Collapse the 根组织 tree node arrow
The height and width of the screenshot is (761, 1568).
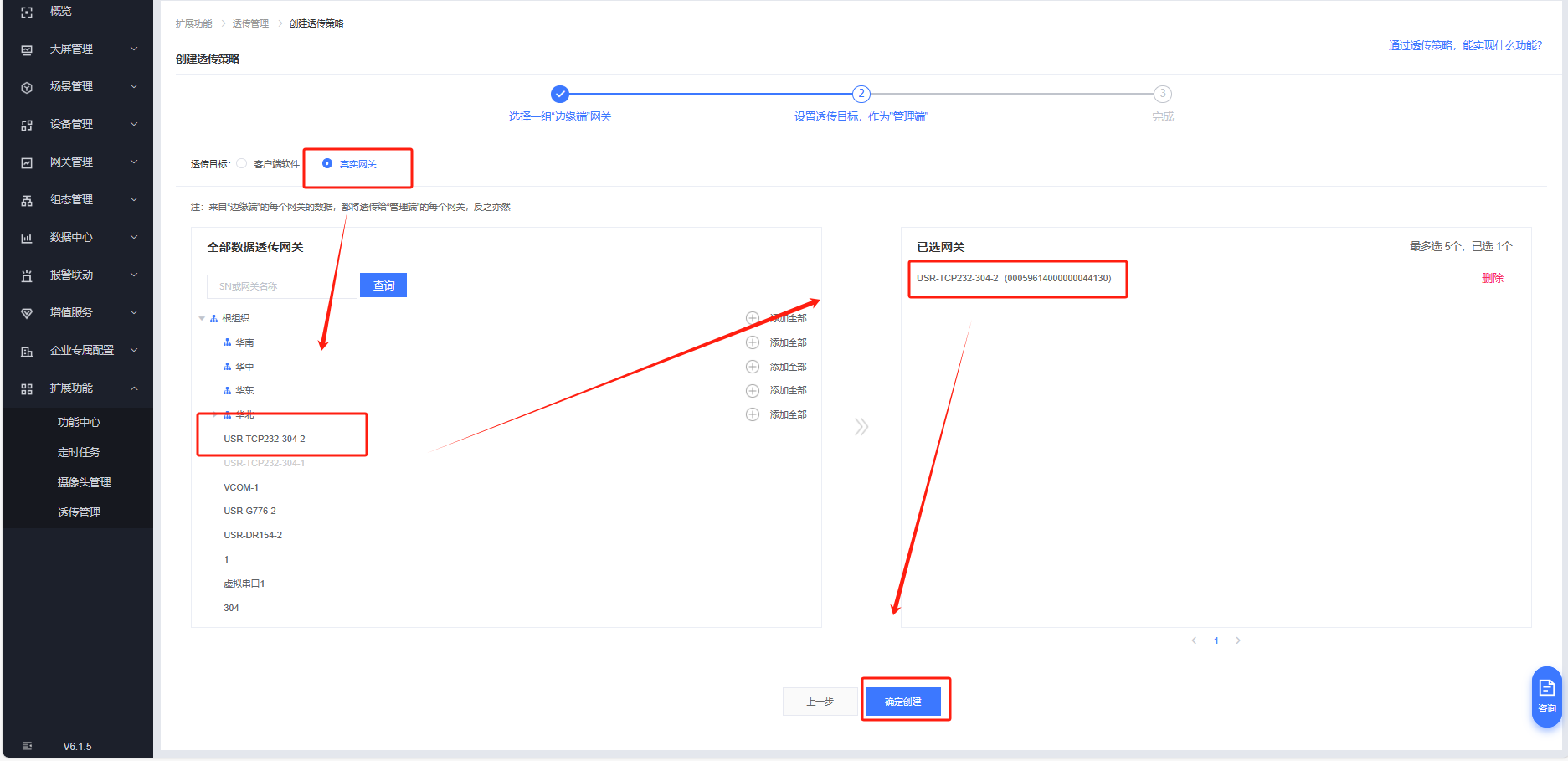click(x=202, y=319)
